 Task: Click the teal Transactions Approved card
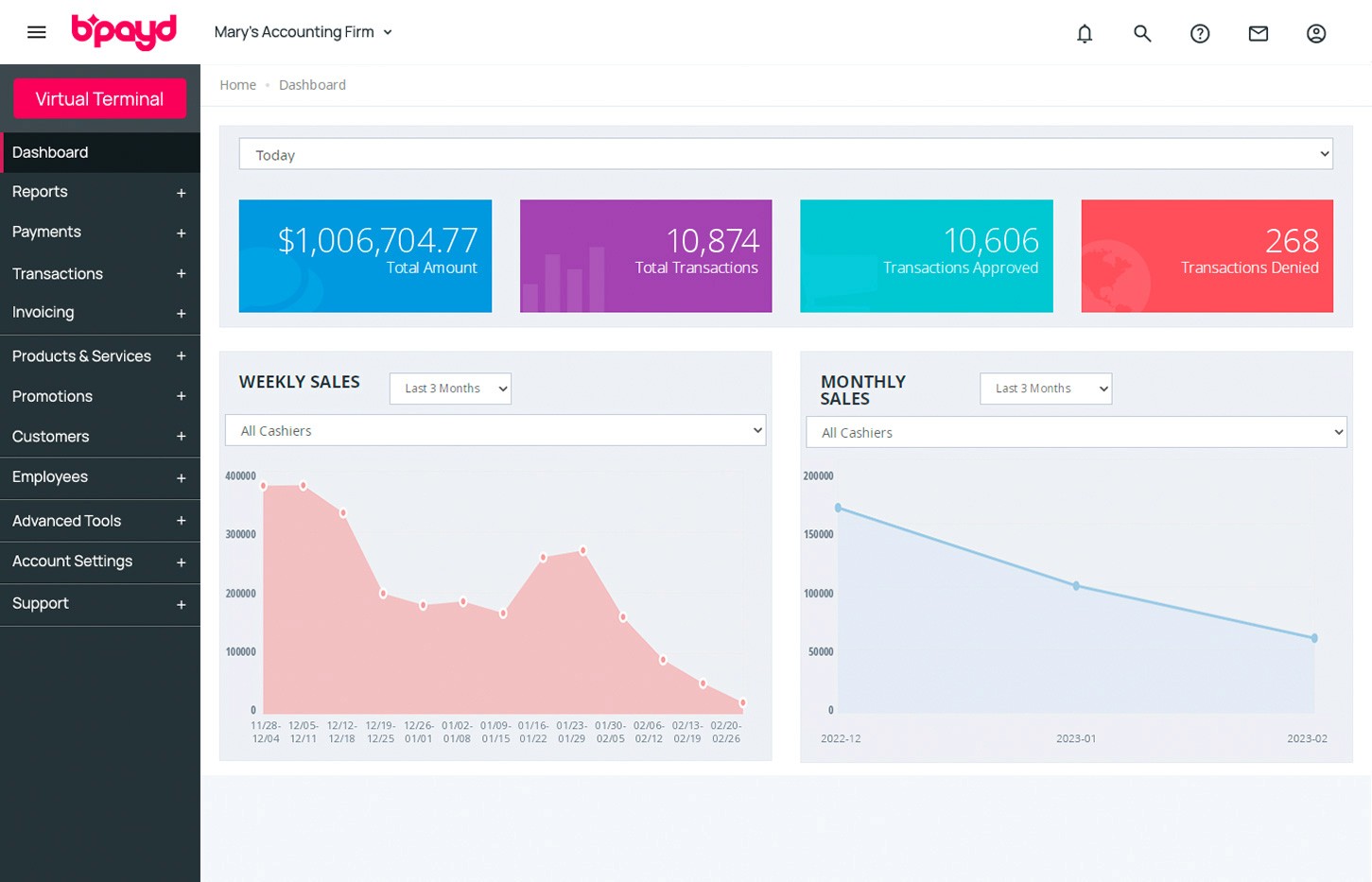pos(927,256)
